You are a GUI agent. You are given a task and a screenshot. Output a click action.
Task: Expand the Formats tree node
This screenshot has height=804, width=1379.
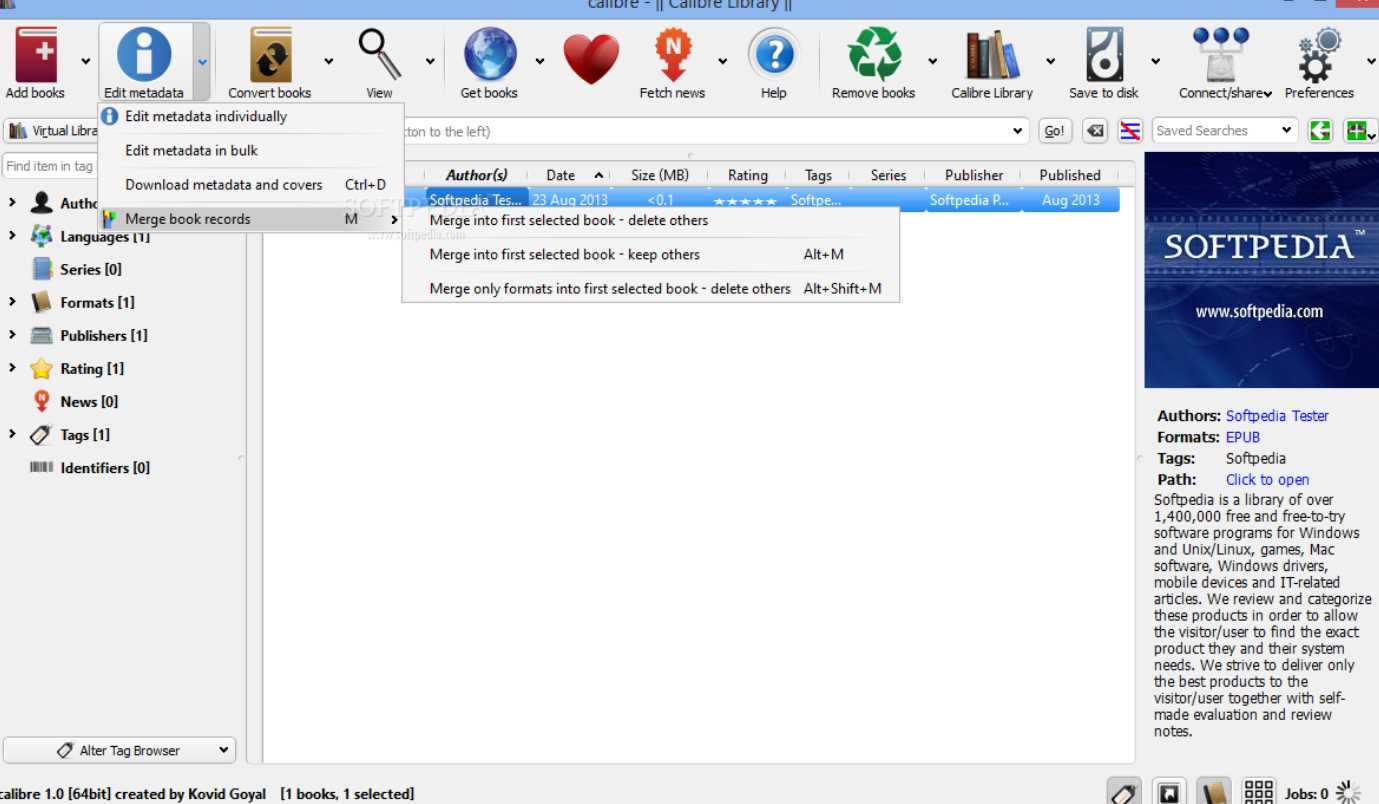pyautogui.click(x=12, y=302)
